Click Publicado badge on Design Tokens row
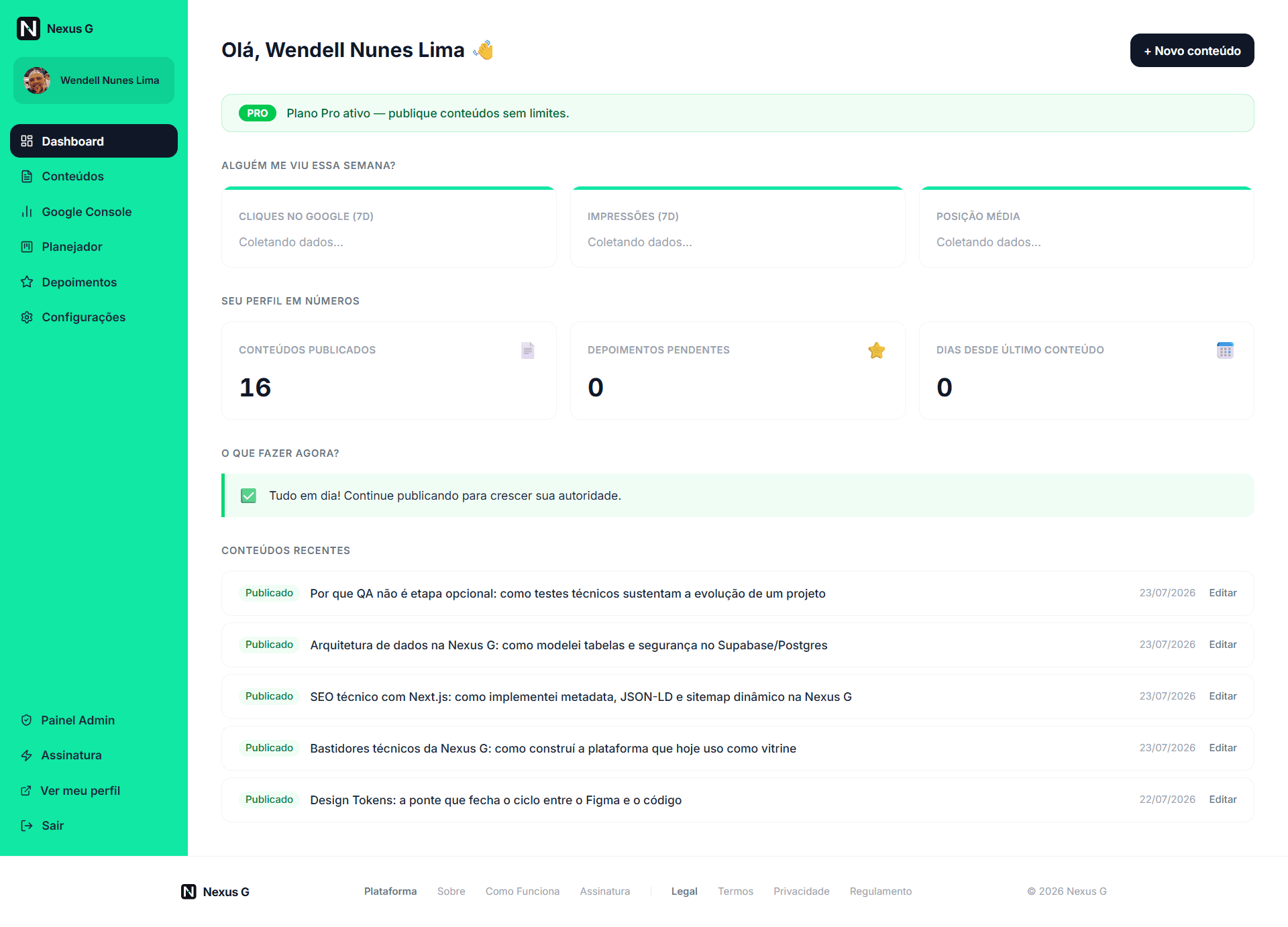The image size is (1288, 927). pos(269,800)
